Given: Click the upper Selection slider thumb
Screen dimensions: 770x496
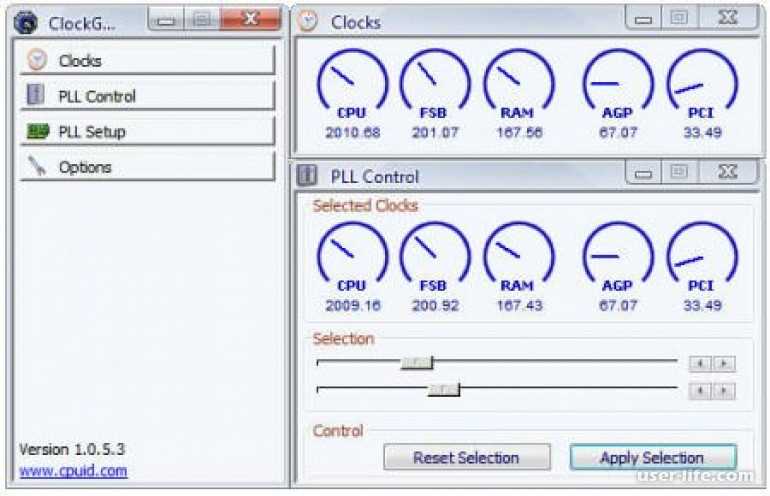Looking at the screenshot, I should tap(417, 363).
